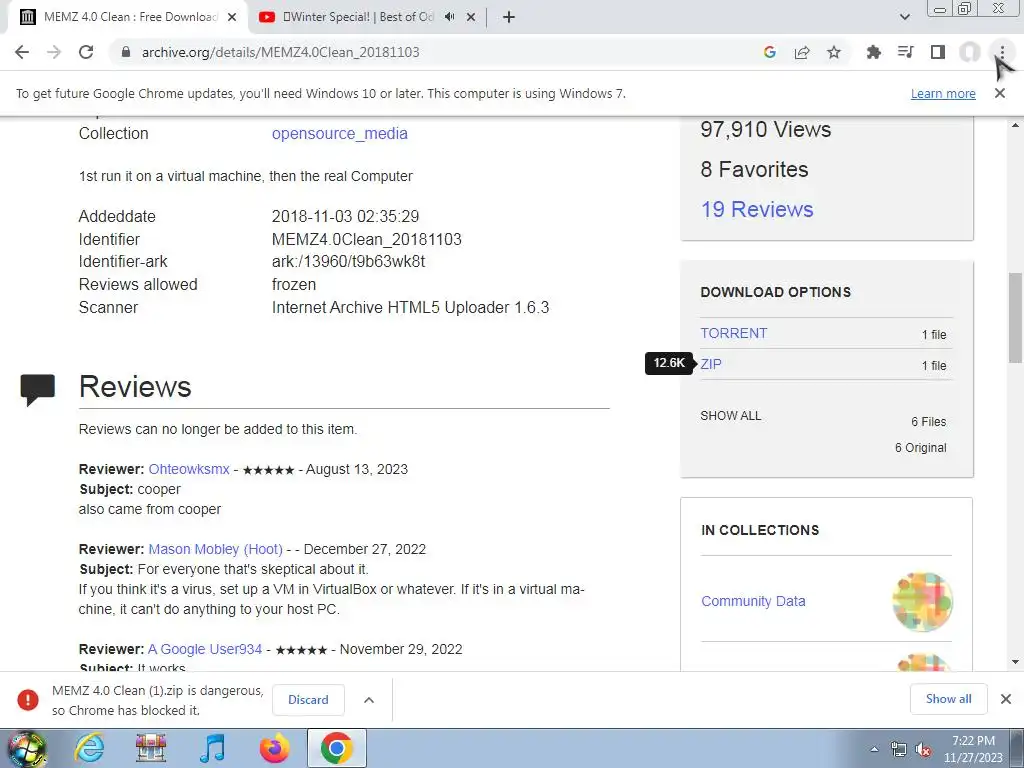Viewport: 1024px width, 768px height.
Task: Click the Community Data collection thumbnail
Action: pos(922,601)
